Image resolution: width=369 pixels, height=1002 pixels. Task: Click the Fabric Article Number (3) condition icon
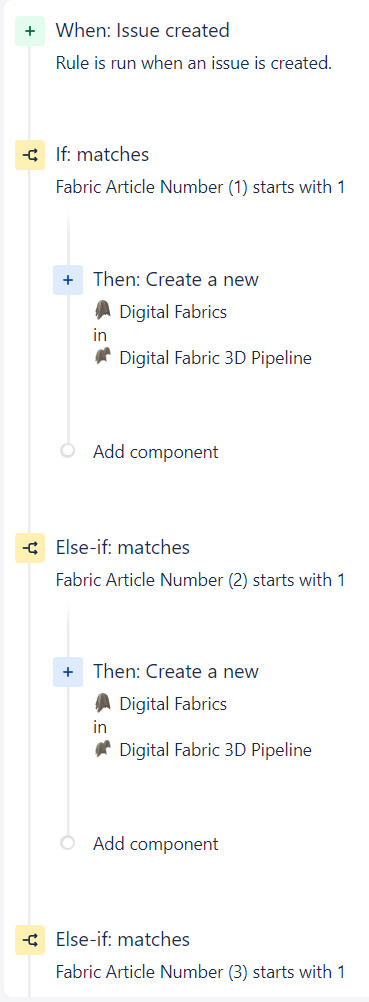pos(30,939)
